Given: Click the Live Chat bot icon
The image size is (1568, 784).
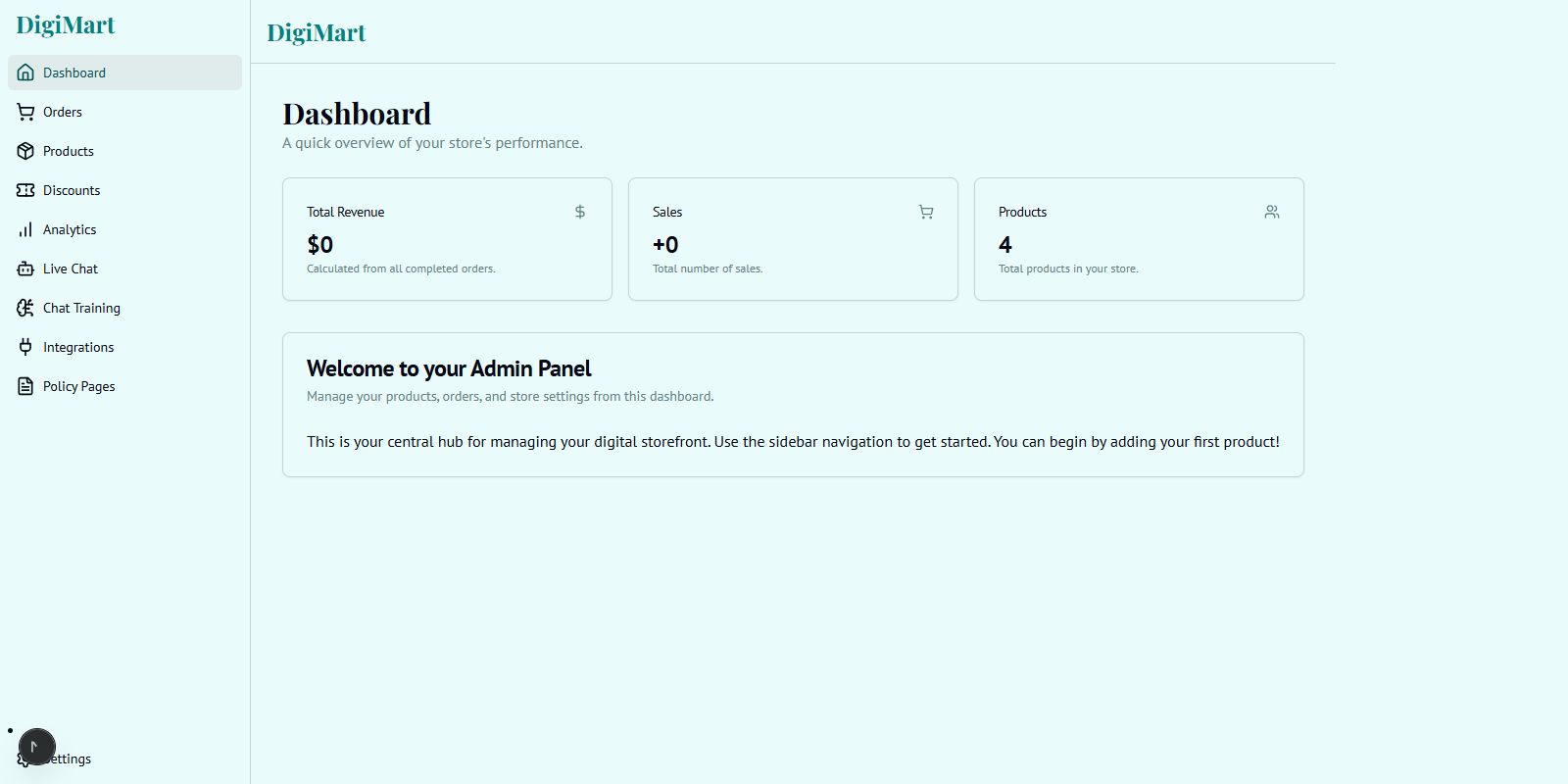Looking at the screenshot, I should point(25,269).
